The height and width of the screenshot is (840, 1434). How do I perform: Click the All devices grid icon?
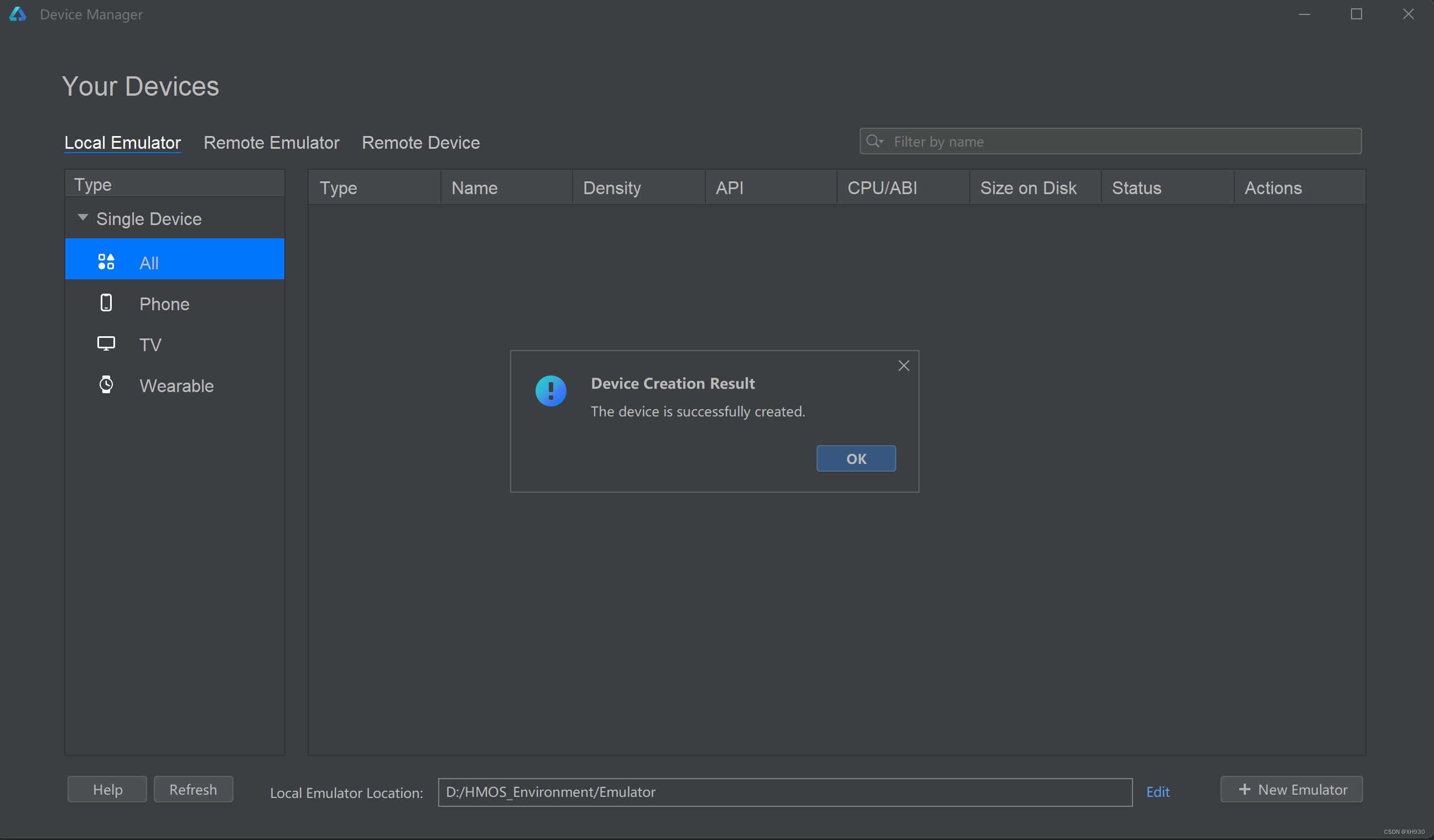tap(106, 262)
